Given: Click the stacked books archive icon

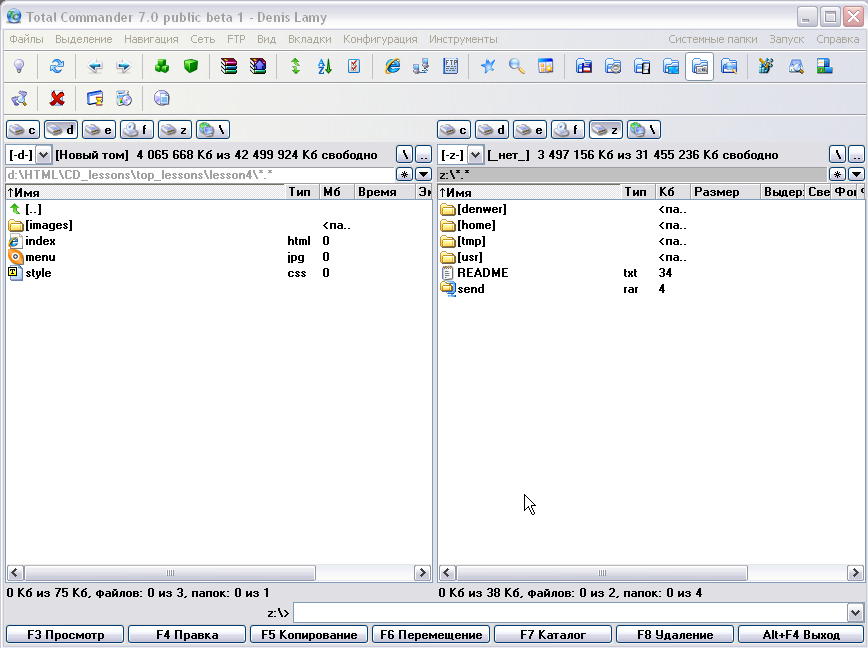Looking at the screenshot, I should tap(229, 66).
